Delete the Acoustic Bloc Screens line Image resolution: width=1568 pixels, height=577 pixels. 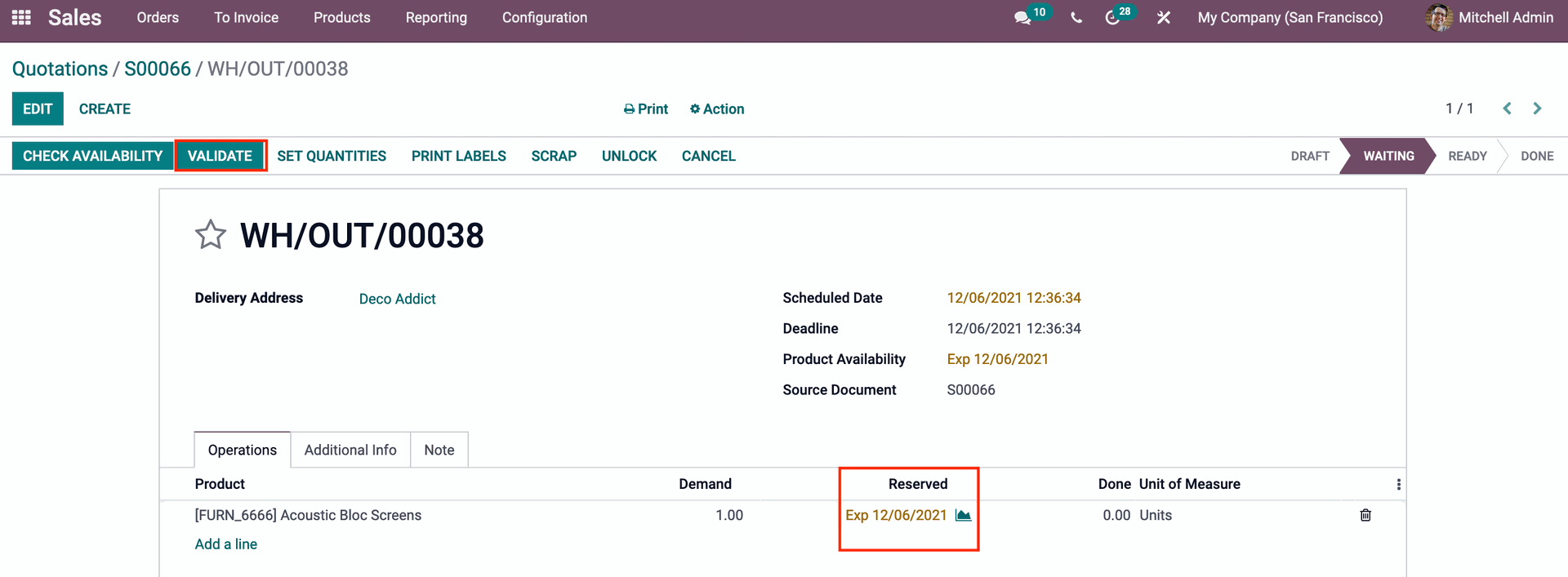pos(1365,515)
